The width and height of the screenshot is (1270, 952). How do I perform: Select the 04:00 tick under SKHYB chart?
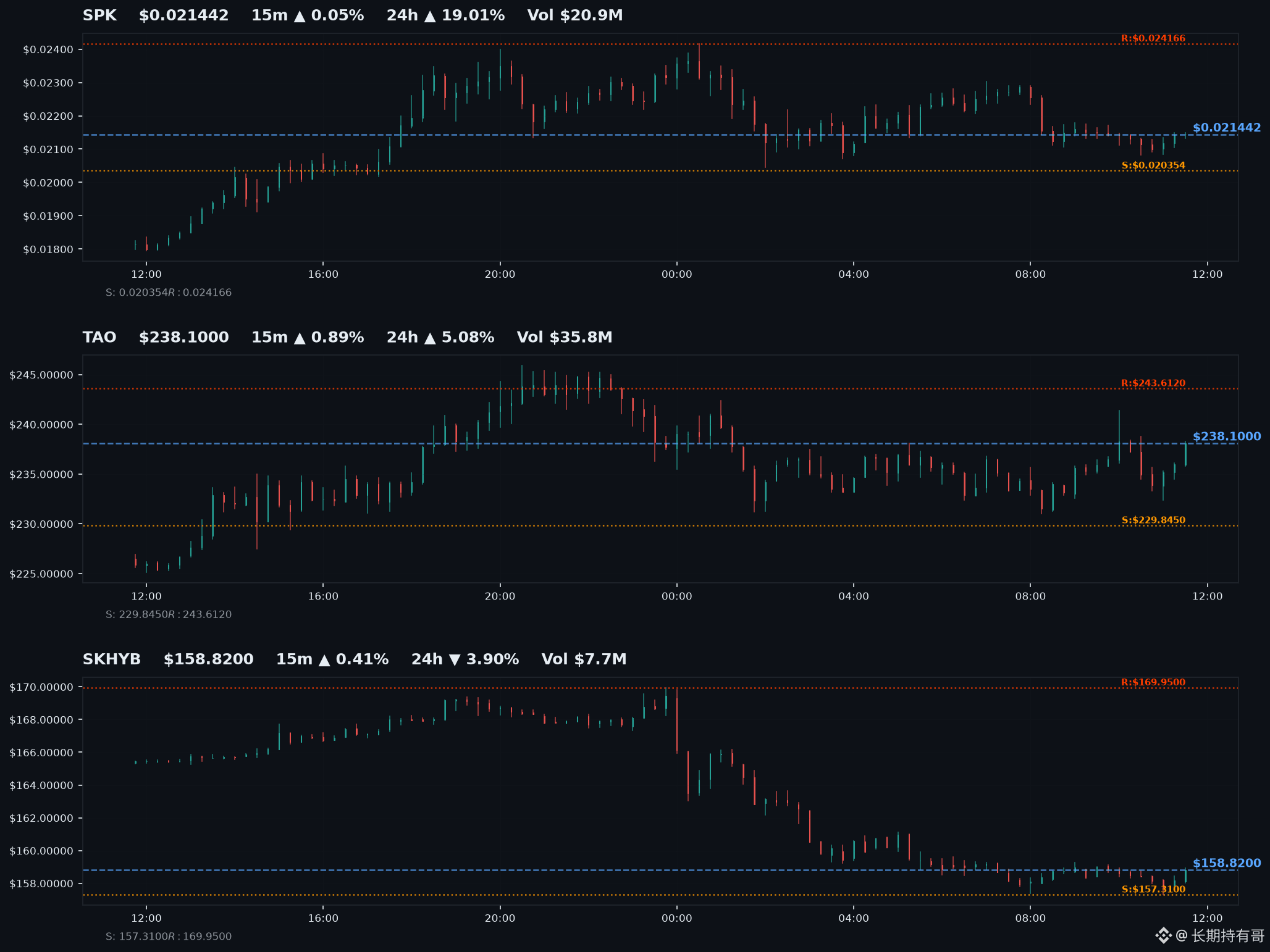[x=854, y=918]
